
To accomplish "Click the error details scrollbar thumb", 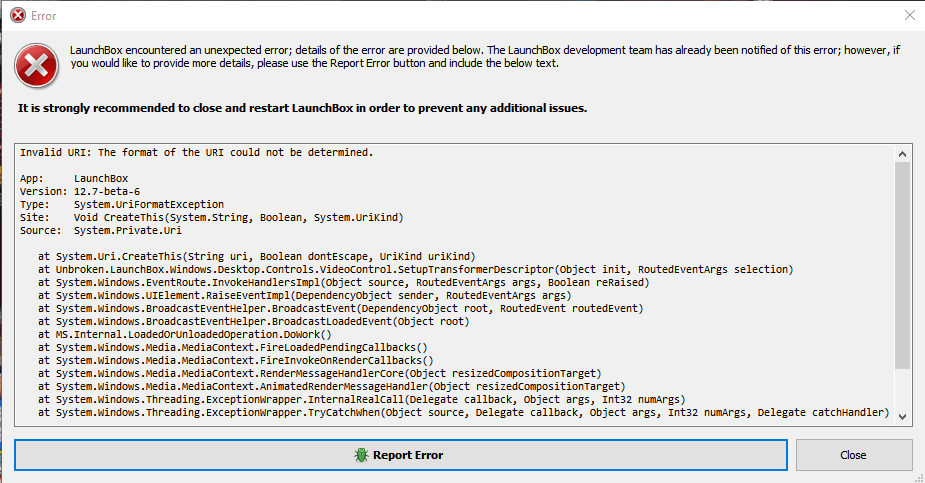I will coord(902,265).
